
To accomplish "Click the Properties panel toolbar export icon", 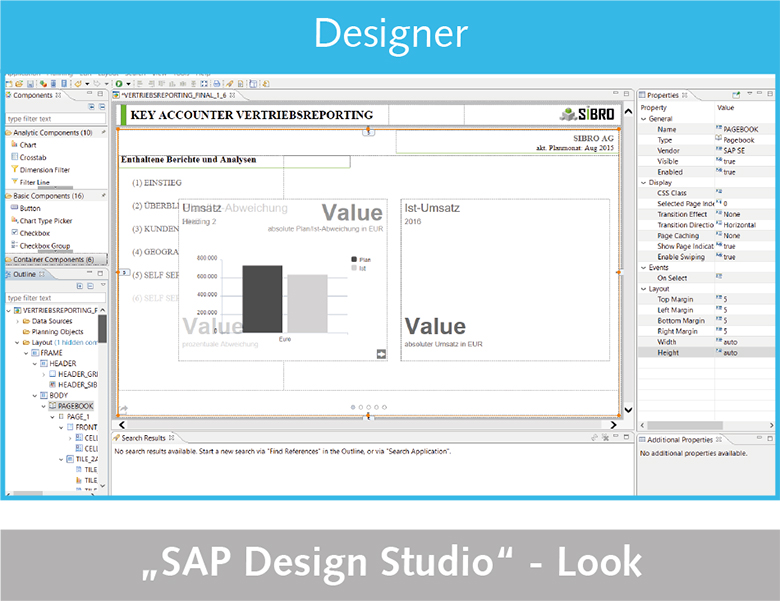I will [x=736, y=95].
